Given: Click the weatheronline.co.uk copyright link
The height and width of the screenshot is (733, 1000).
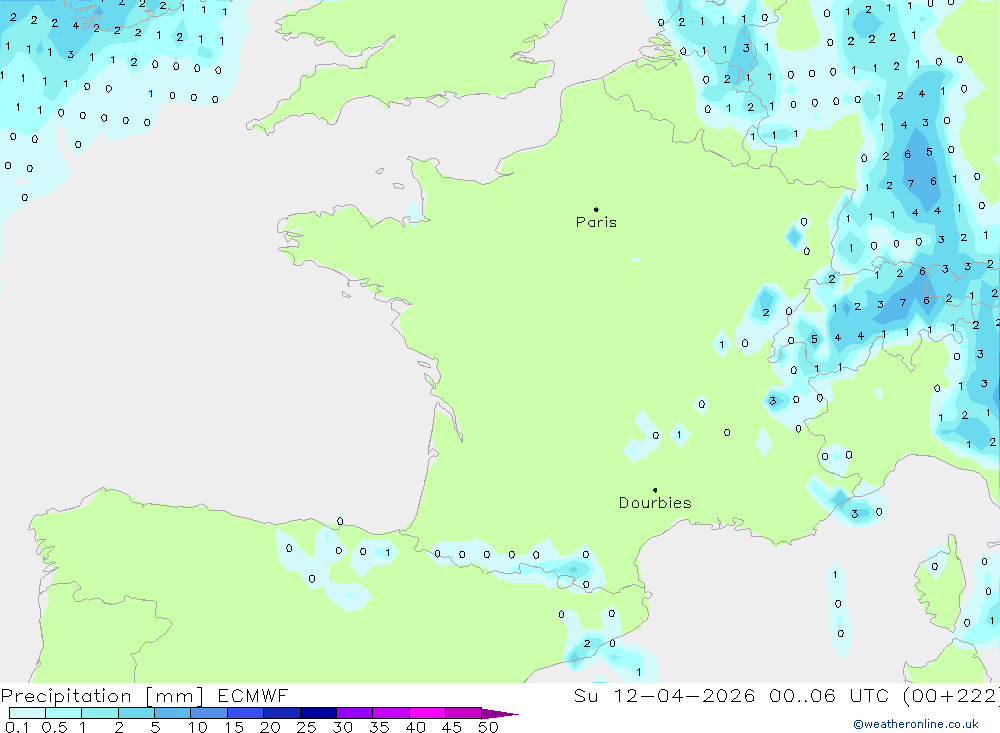Looking at the screenshot, I should coord(915,724).
